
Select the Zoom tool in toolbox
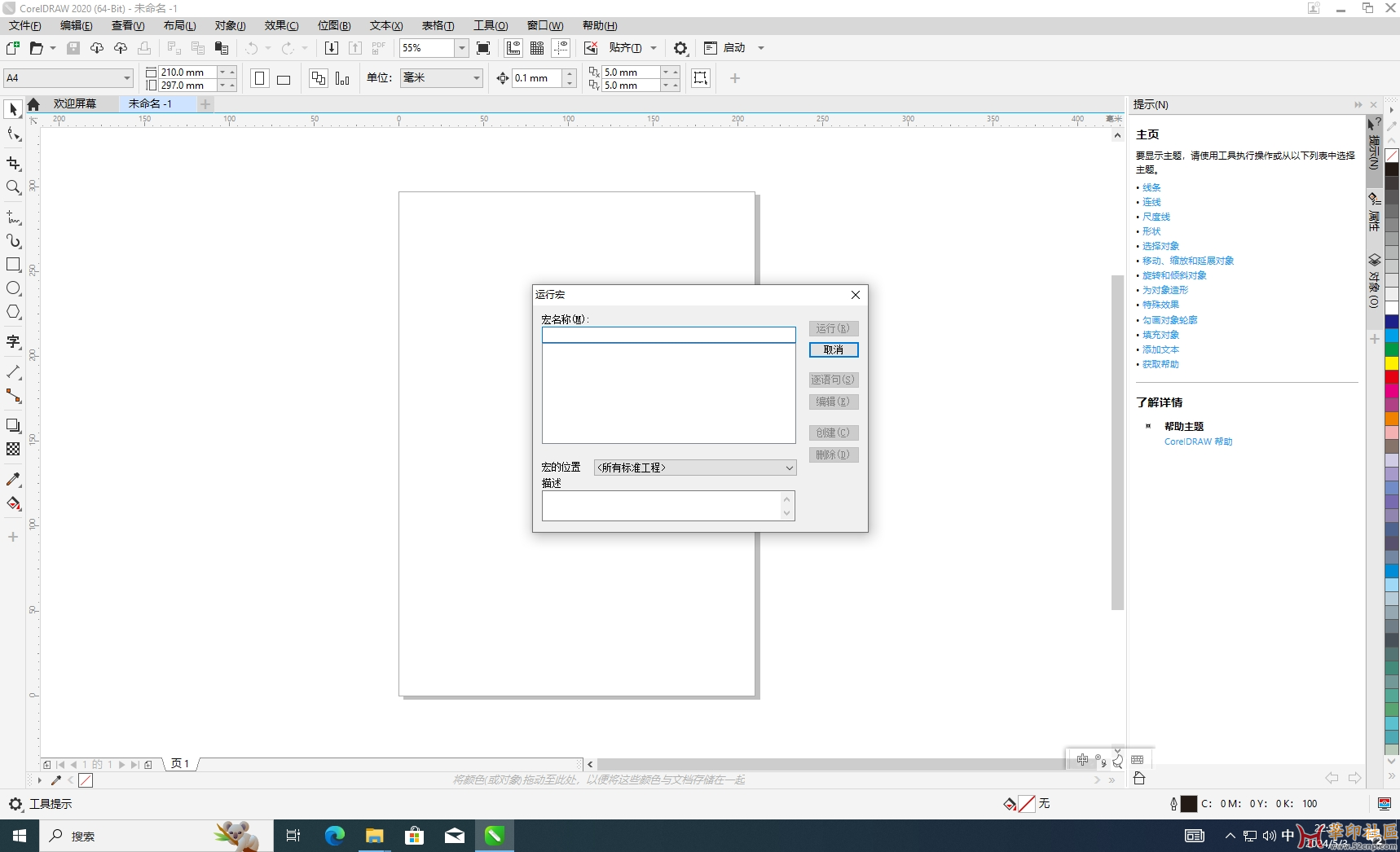[13, 188]
